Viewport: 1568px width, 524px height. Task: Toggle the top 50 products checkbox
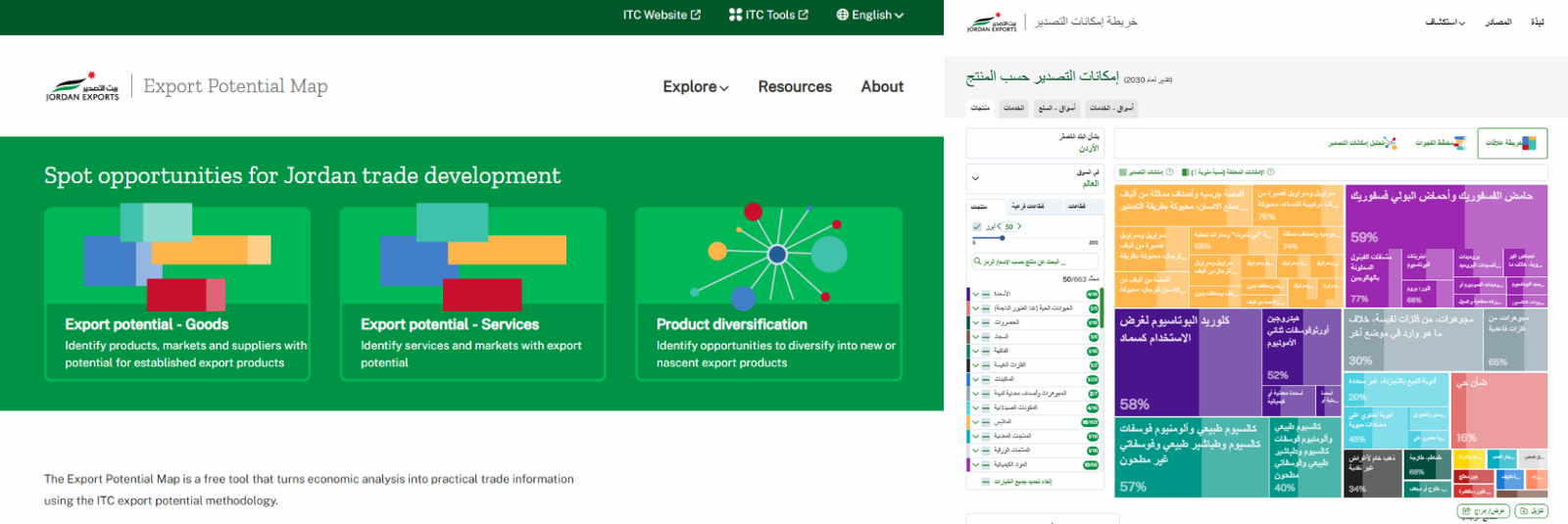point(976,226)
